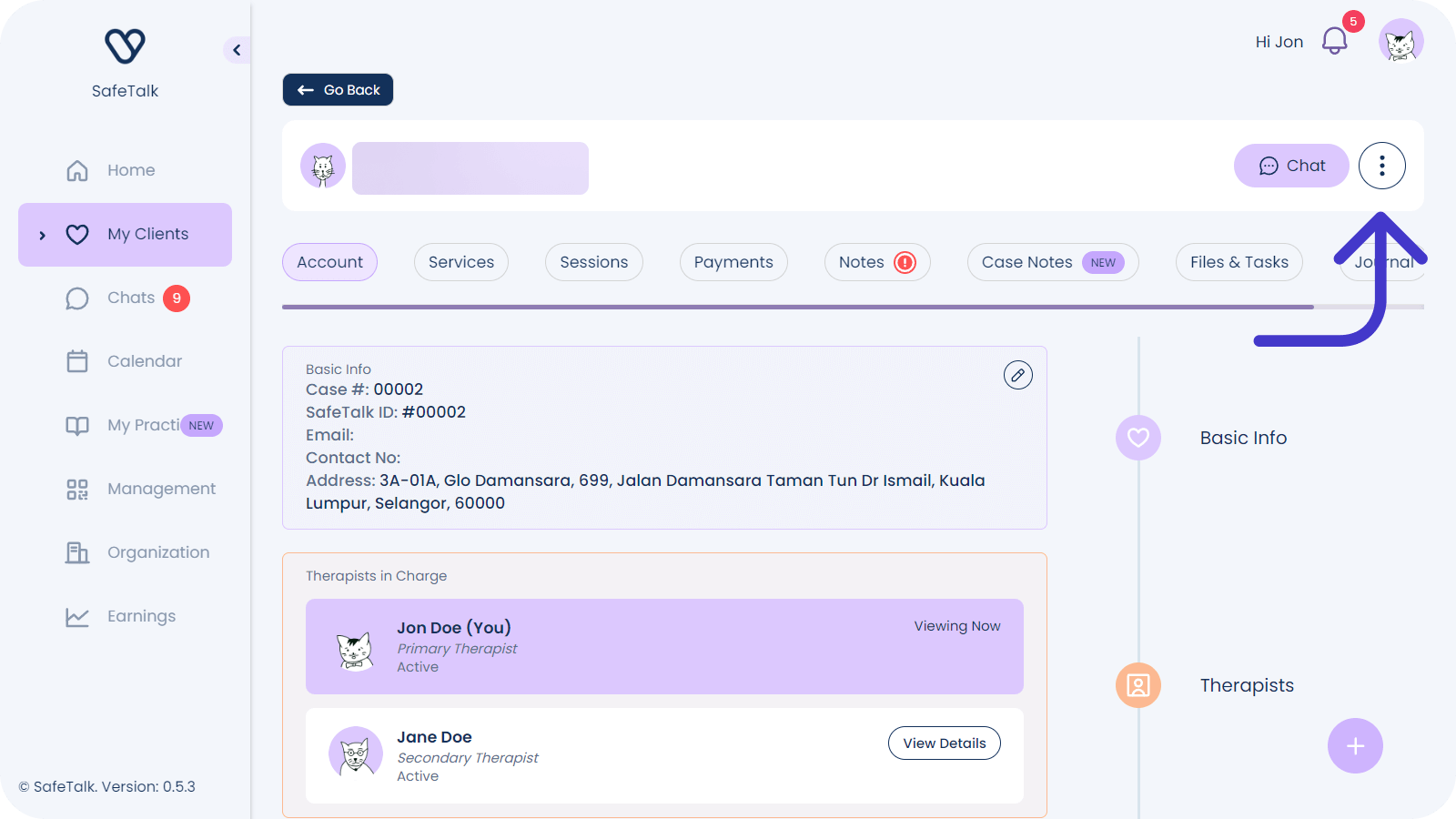
Task: Jump to Therapists section marker icon
Action: click(1137, 685)
